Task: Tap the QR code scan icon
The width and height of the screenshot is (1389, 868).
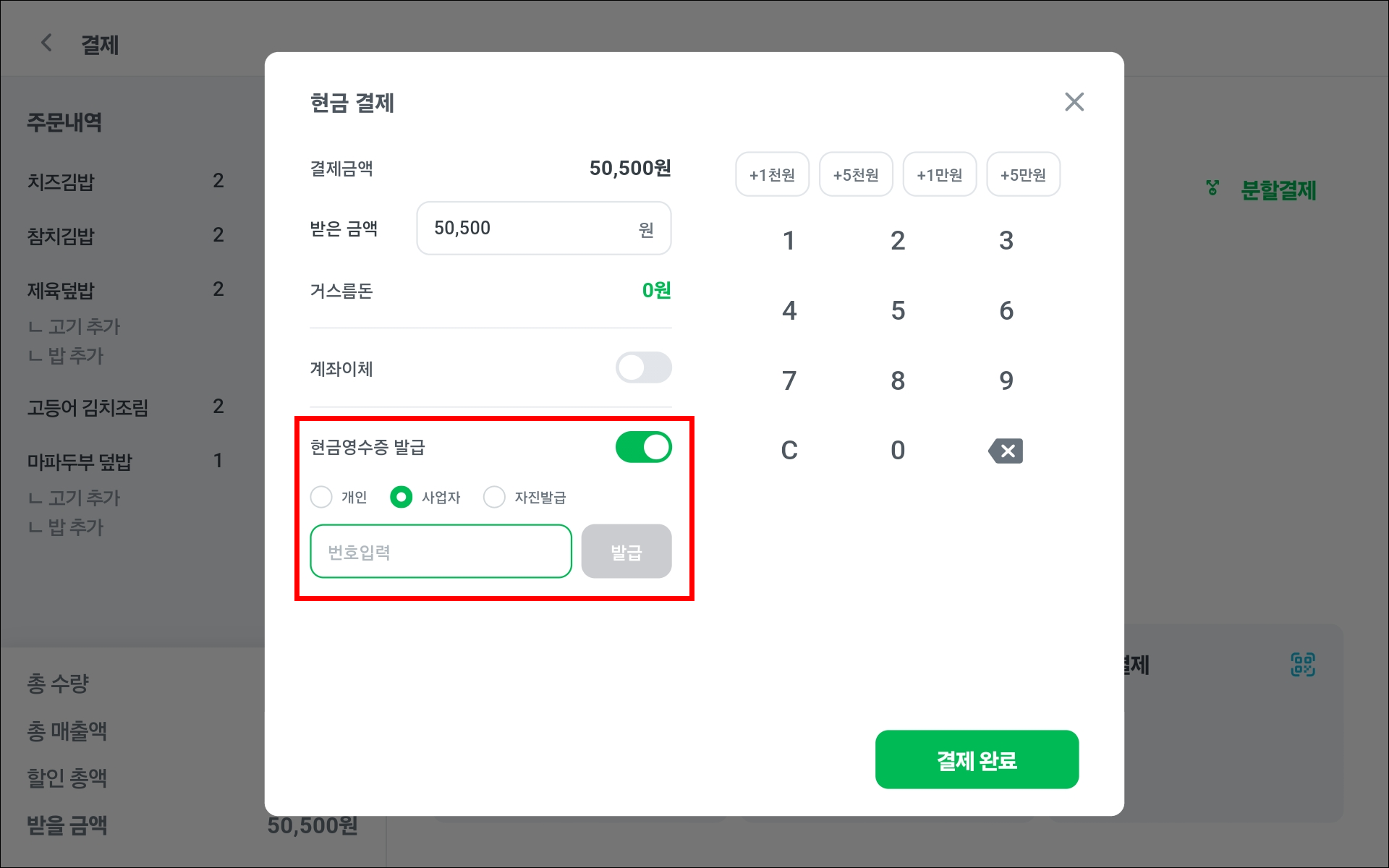Action: [x=1303, y=664]
